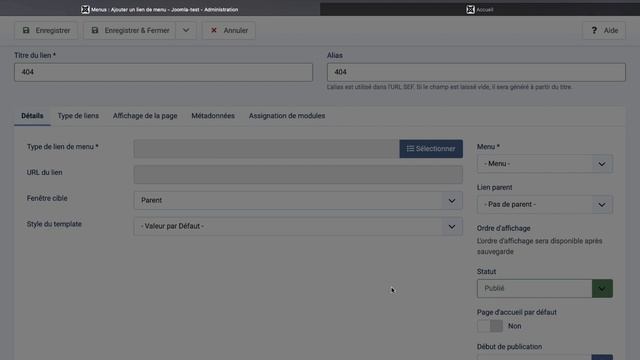Focus the Alias input field
This screenshot has width=640, height=360.
click(476, 72)
